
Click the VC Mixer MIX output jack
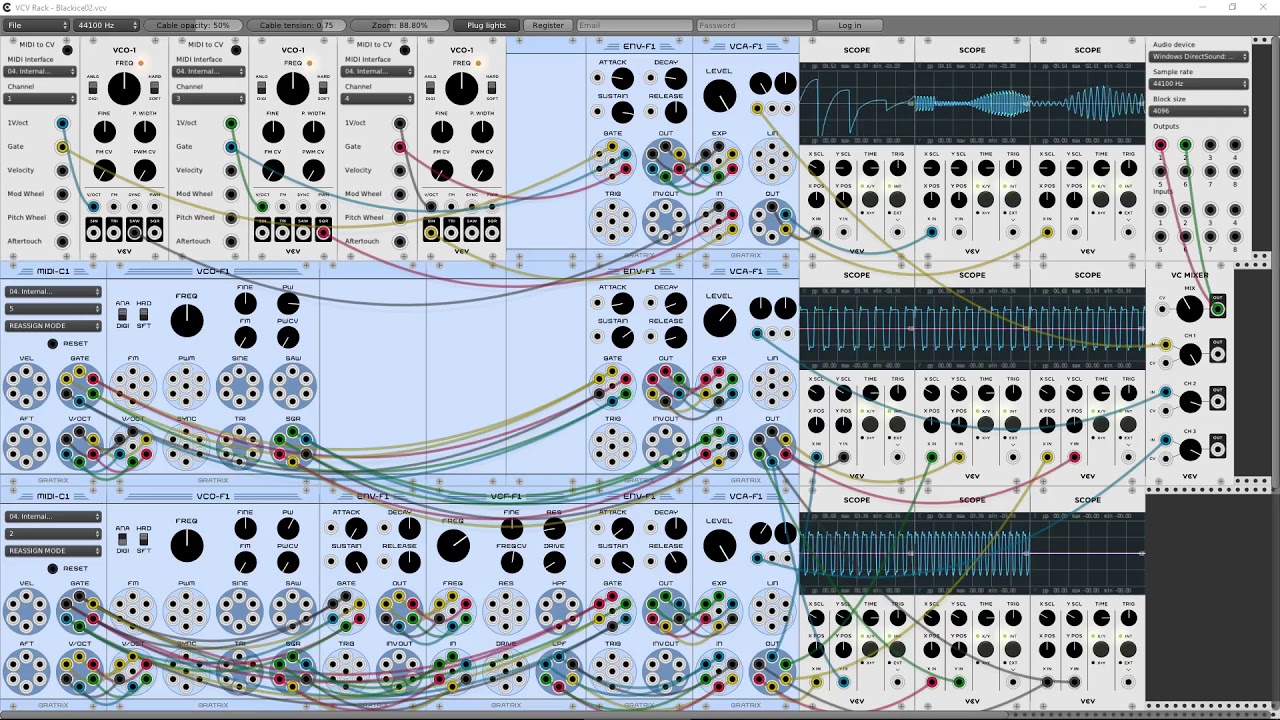pos(1217,308)
